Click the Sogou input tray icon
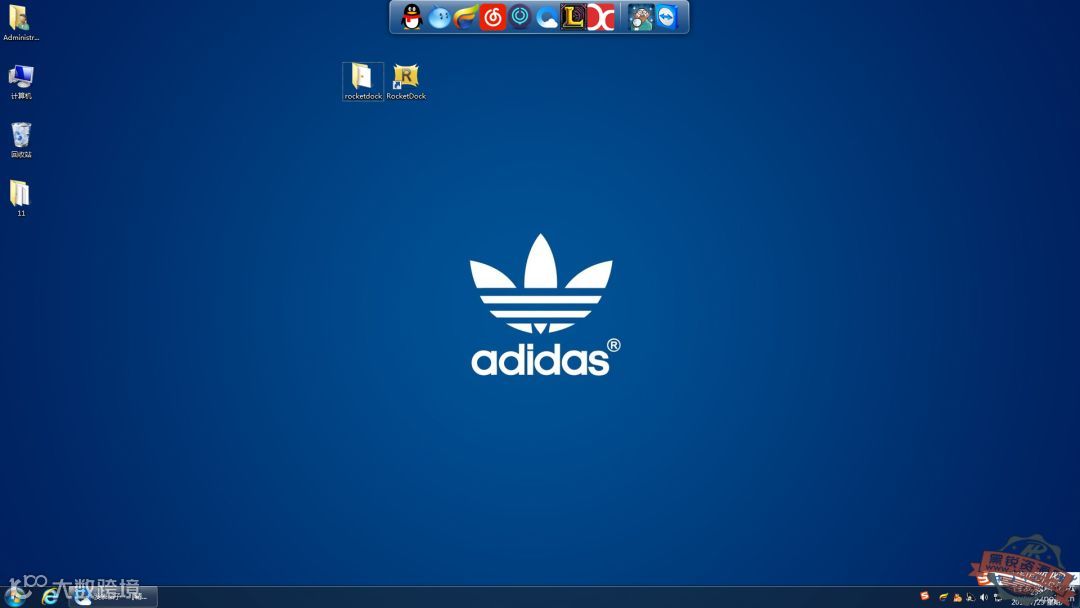 pyautogui.click(x=924, y=596)
